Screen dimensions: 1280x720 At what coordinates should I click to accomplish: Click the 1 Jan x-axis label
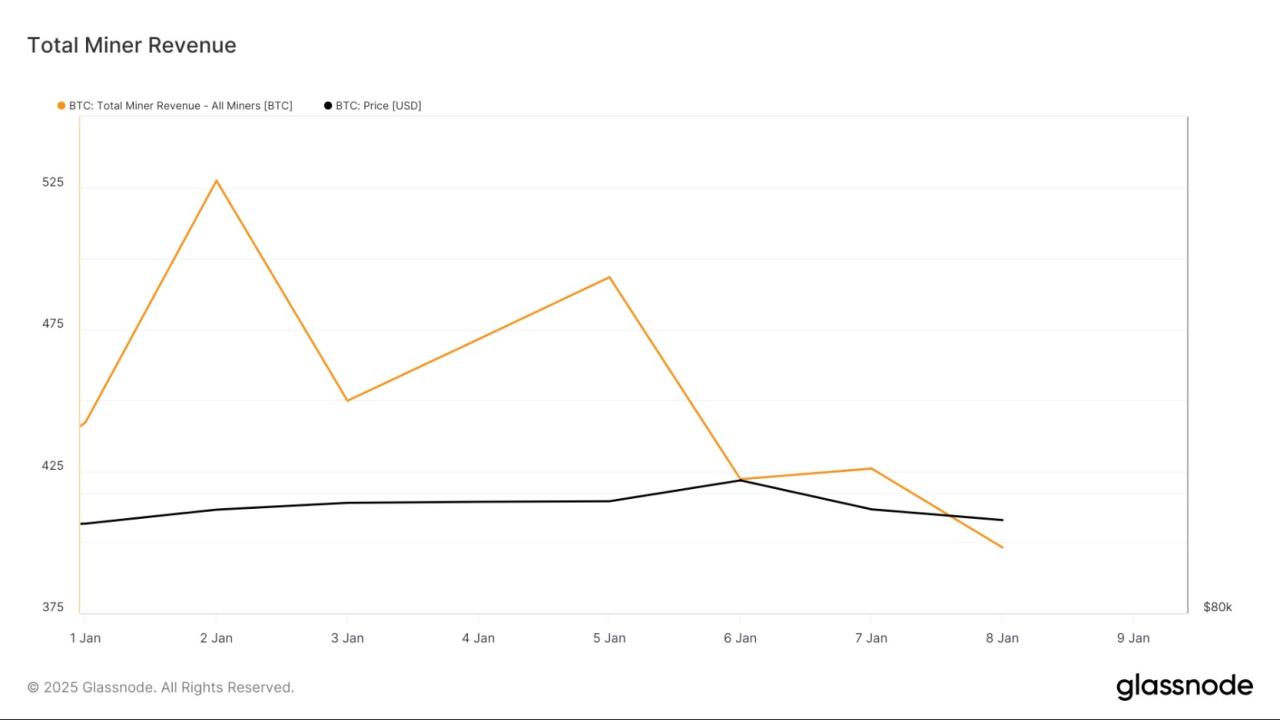click(85, 638)
